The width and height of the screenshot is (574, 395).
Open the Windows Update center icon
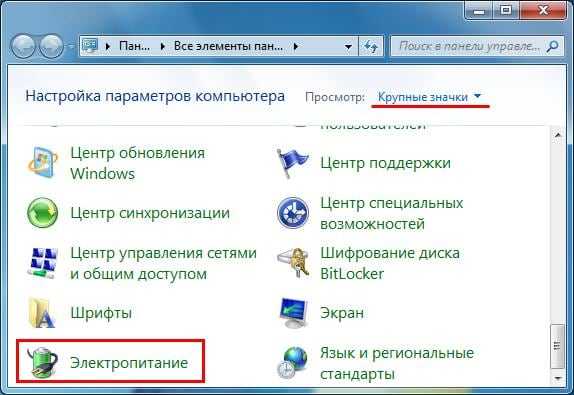(42, 163)
